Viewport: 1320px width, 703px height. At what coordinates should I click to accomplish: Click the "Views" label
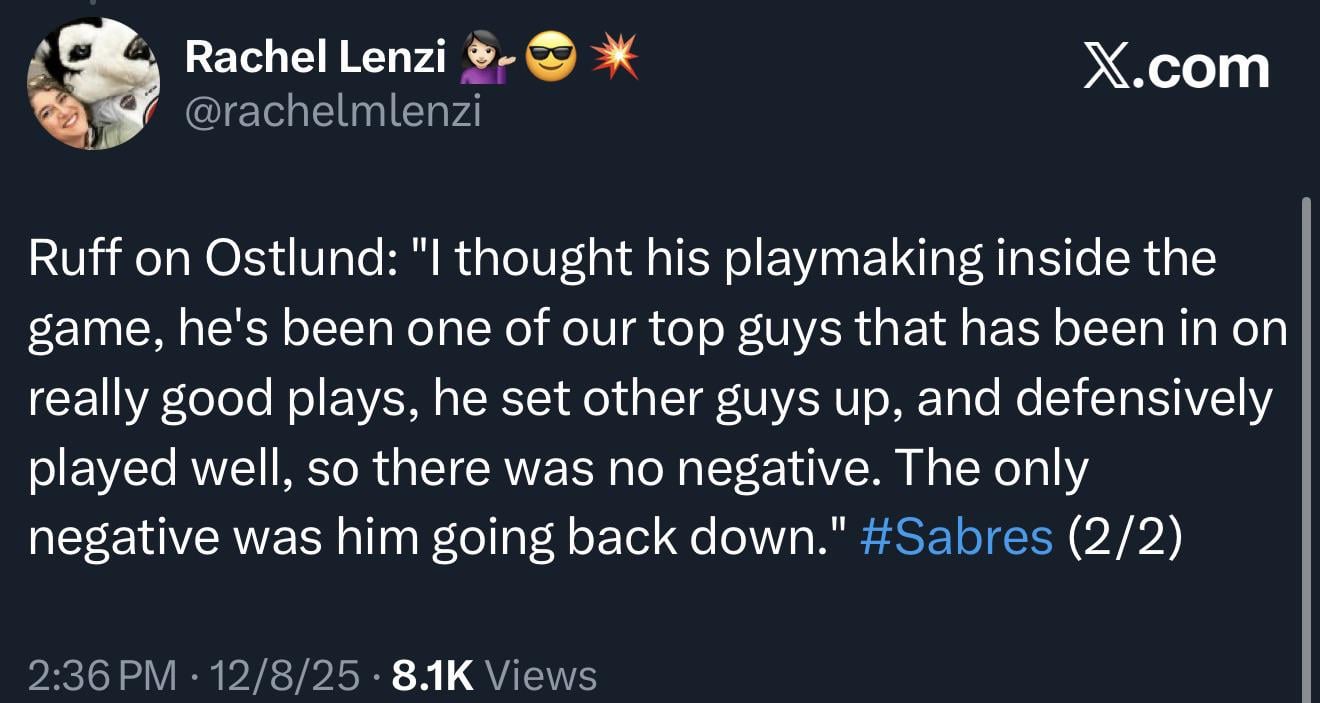540,676
